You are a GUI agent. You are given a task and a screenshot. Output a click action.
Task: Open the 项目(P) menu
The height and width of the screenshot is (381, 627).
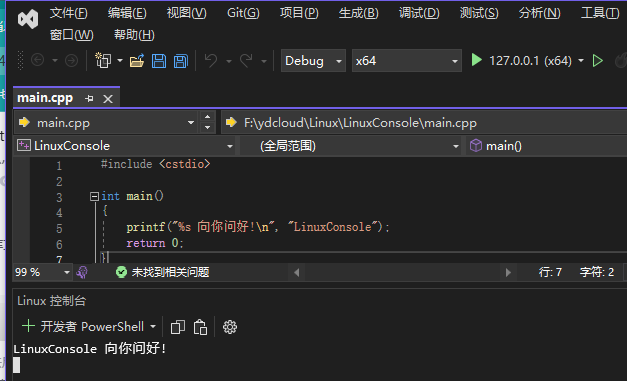click(299, 13)
